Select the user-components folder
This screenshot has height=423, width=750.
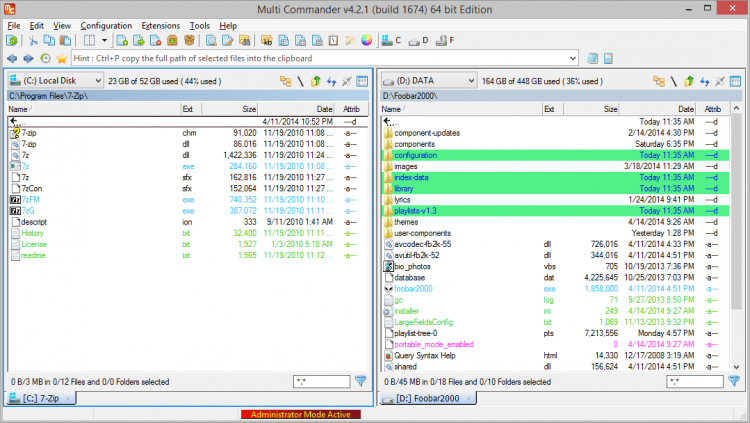coord(555,233)
